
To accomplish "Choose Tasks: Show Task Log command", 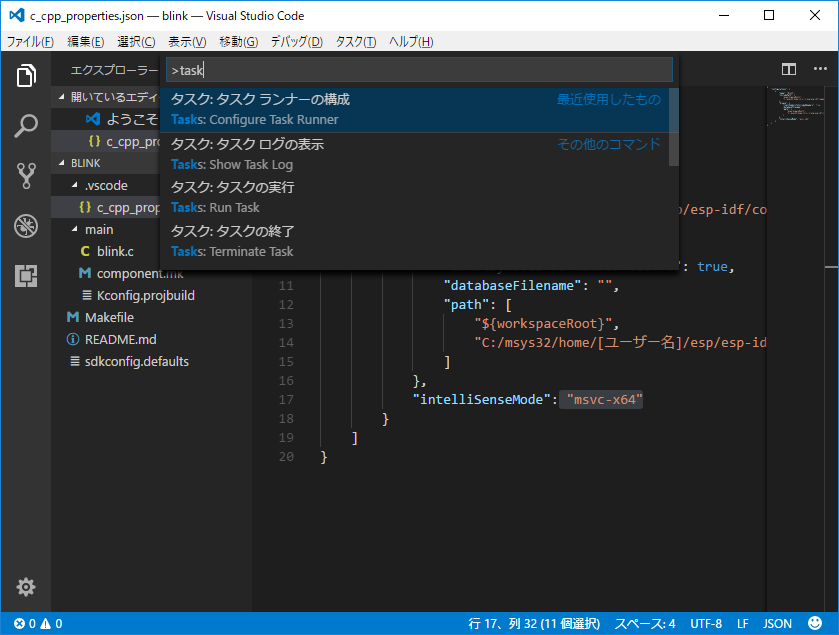I will click(x=415, y=154).
